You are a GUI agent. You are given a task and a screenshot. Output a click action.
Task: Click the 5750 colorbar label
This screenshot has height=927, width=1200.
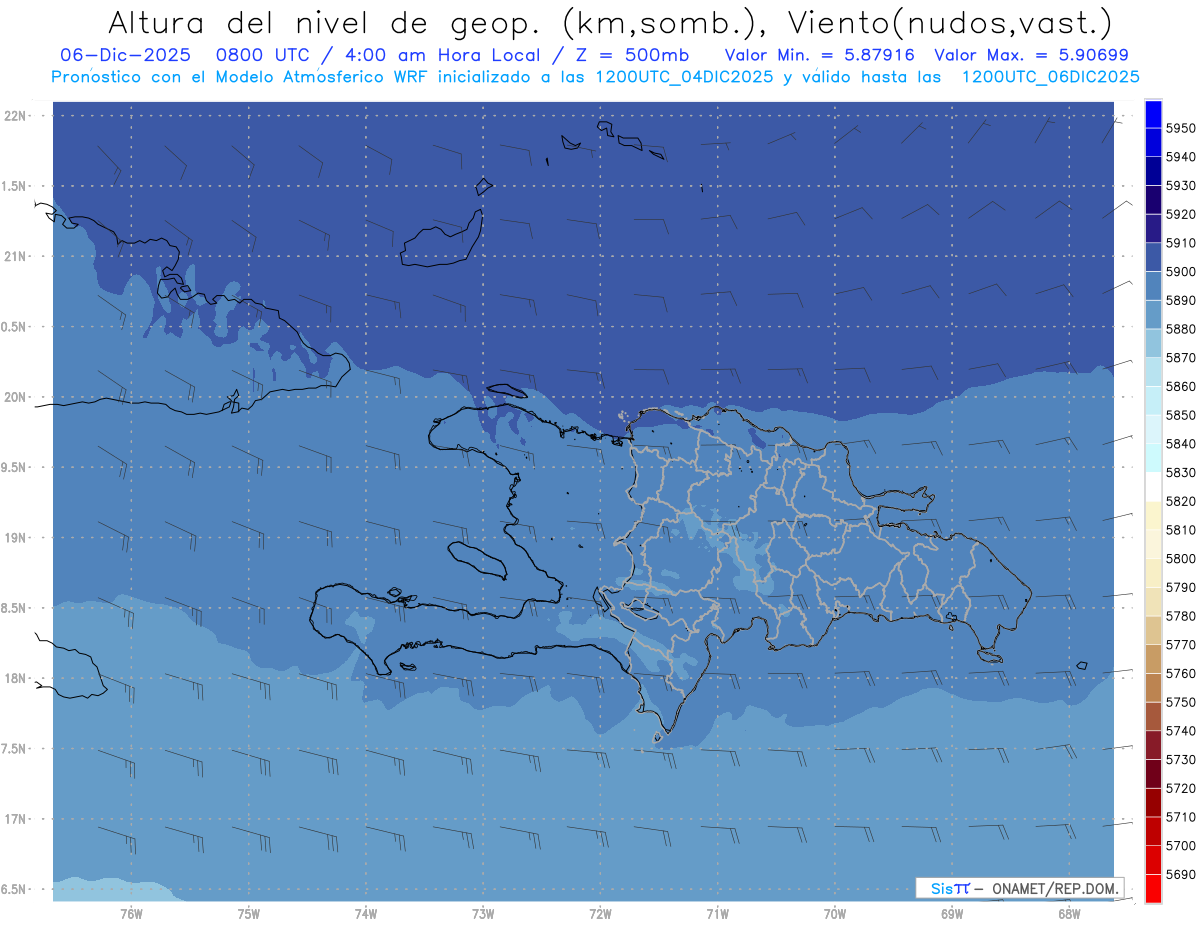click(1180, 703)
